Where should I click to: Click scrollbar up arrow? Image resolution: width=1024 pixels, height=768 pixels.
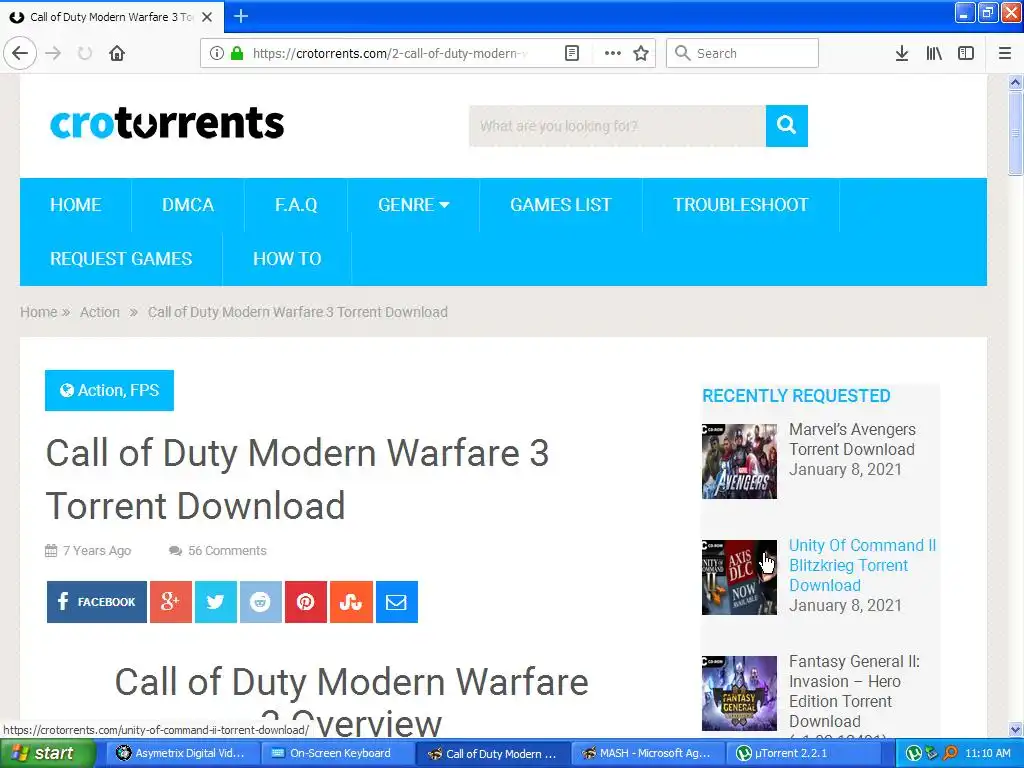click(1015, 82)
